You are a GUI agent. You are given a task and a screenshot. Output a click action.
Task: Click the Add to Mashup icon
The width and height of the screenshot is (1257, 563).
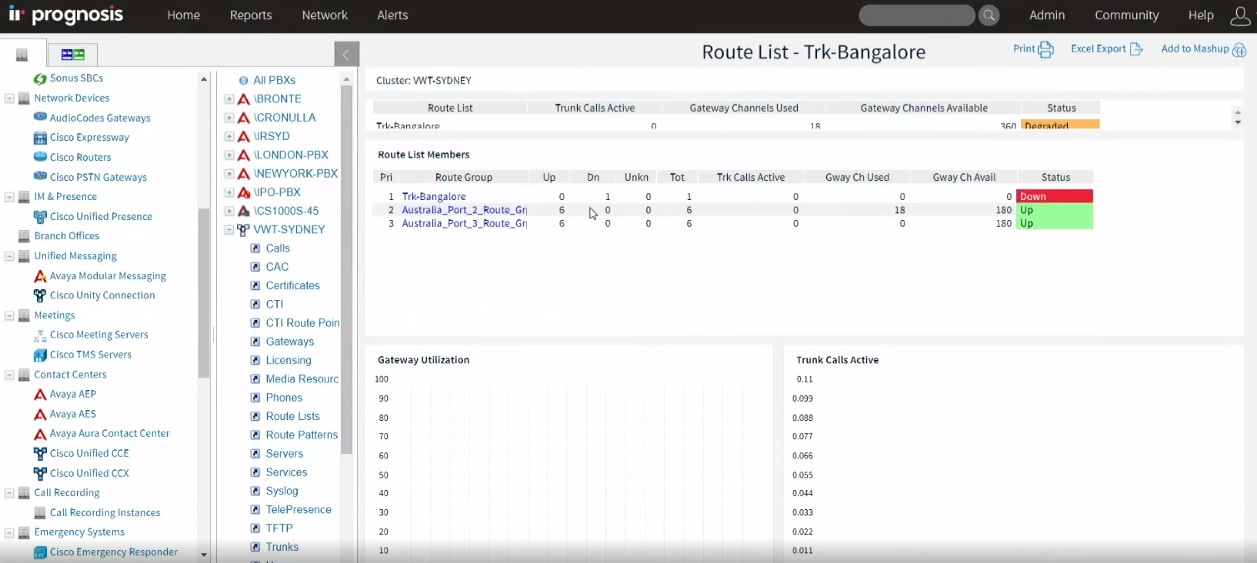pyautogui.click(x=1240, y=50)
